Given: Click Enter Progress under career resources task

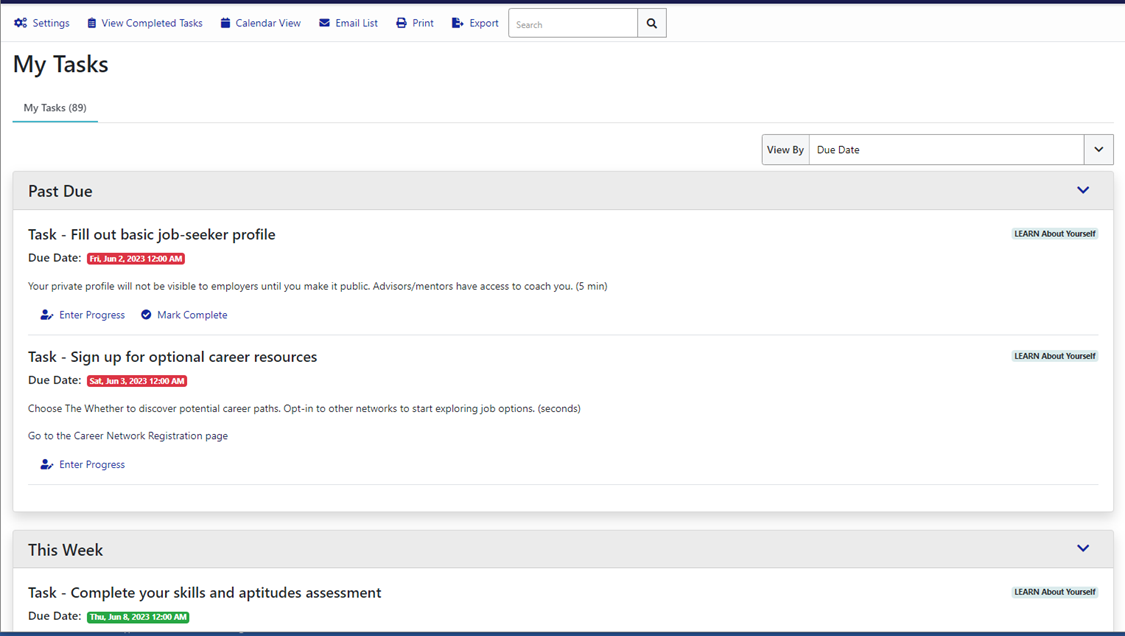Looking at the screenshot, I should click(x=92, y=464).
